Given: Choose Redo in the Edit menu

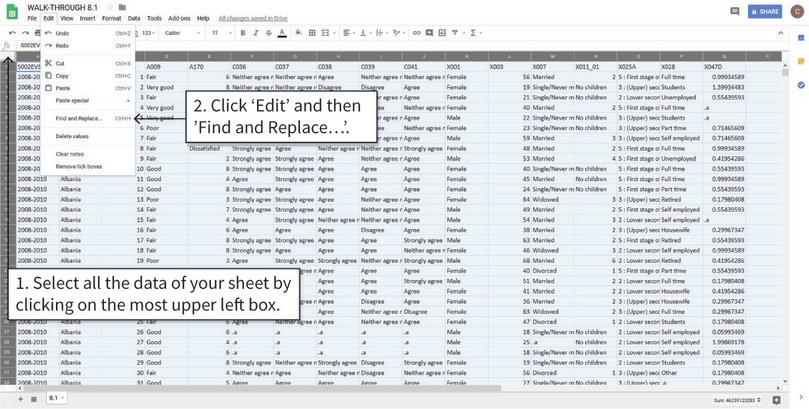Looking at the screenshot, I should click(x=88, y=45).
